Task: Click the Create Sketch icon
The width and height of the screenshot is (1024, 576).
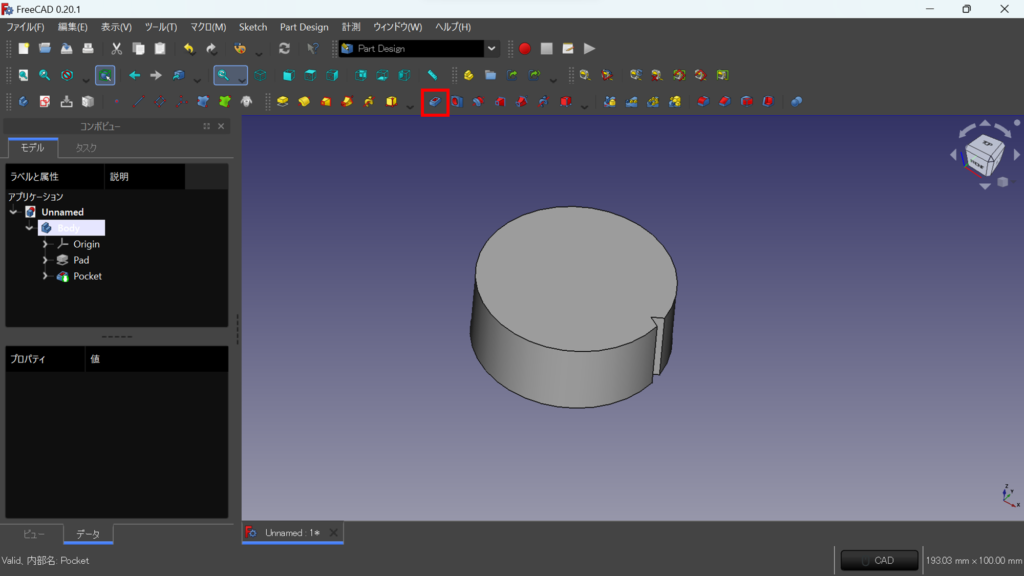Action: (x=44, y=102)
